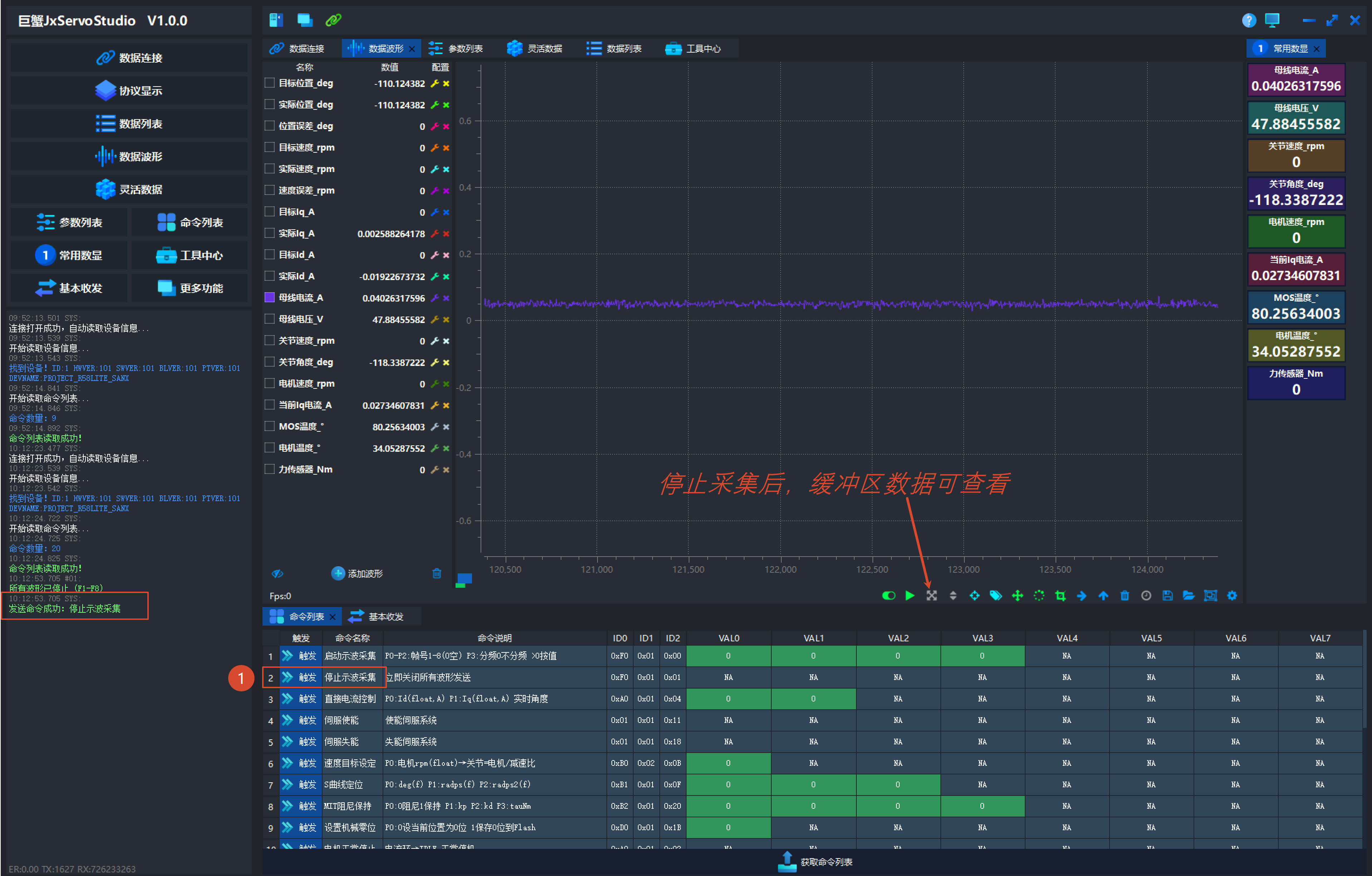Uncheck the 母线电流_A checkbox
The height and width of the screenshot is (876, 1372).
point(270,298)
